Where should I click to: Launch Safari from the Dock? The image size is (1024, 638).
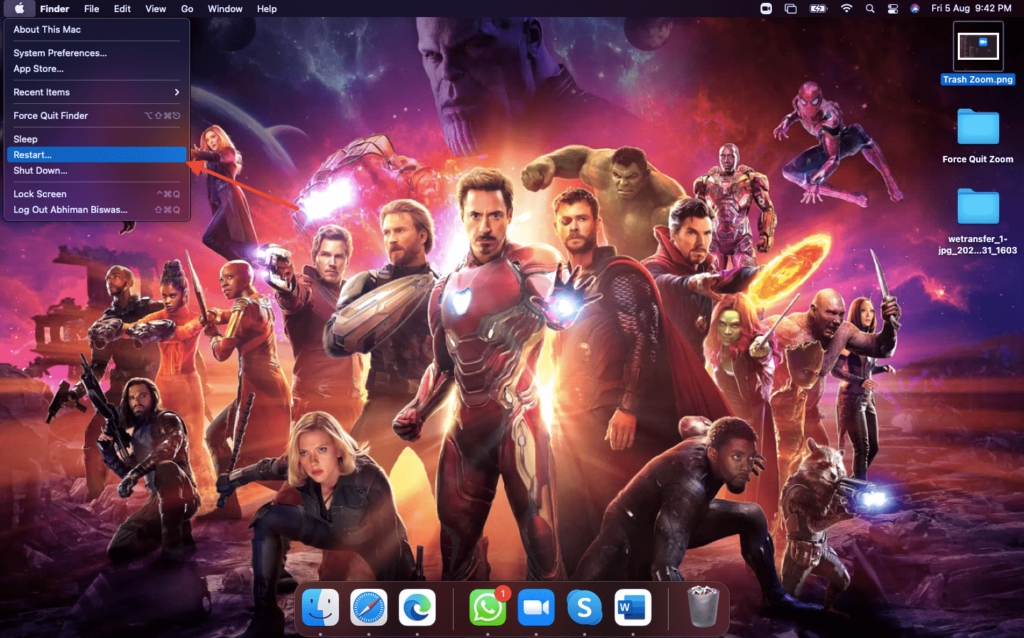(x=369, y=607)
